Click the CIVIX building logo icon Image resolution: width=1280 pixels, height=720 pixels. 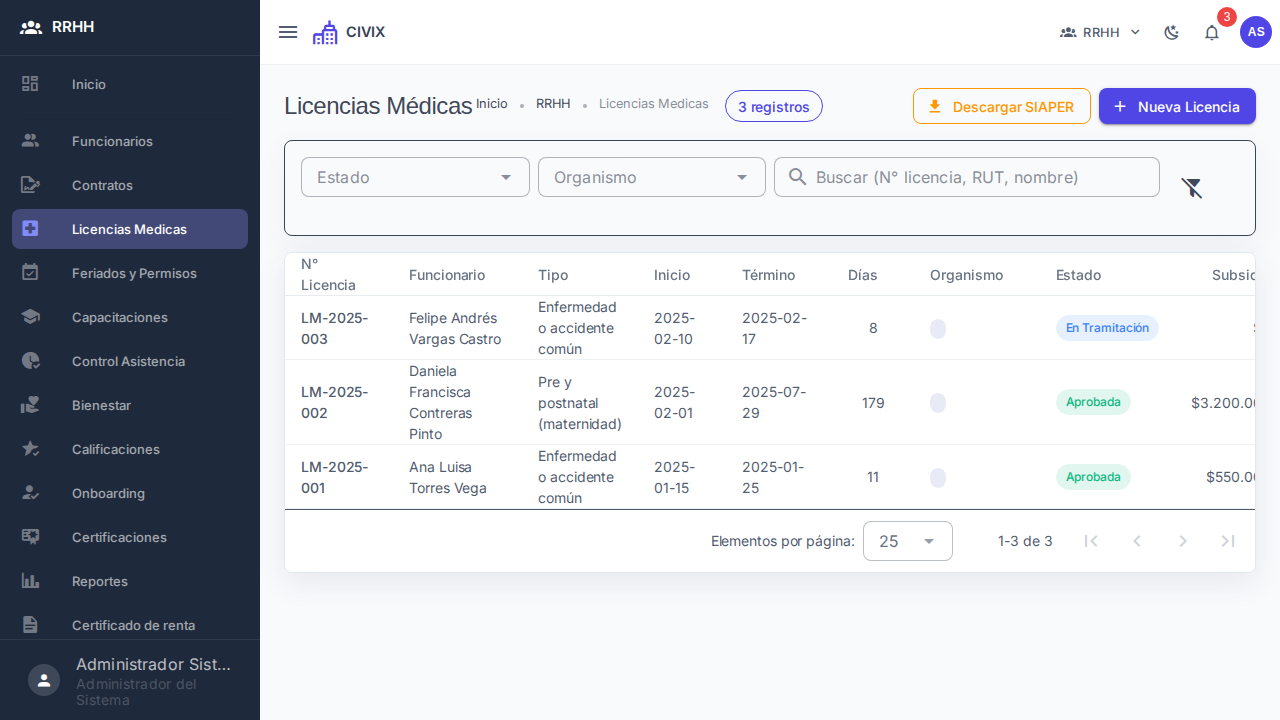[325, 32]
